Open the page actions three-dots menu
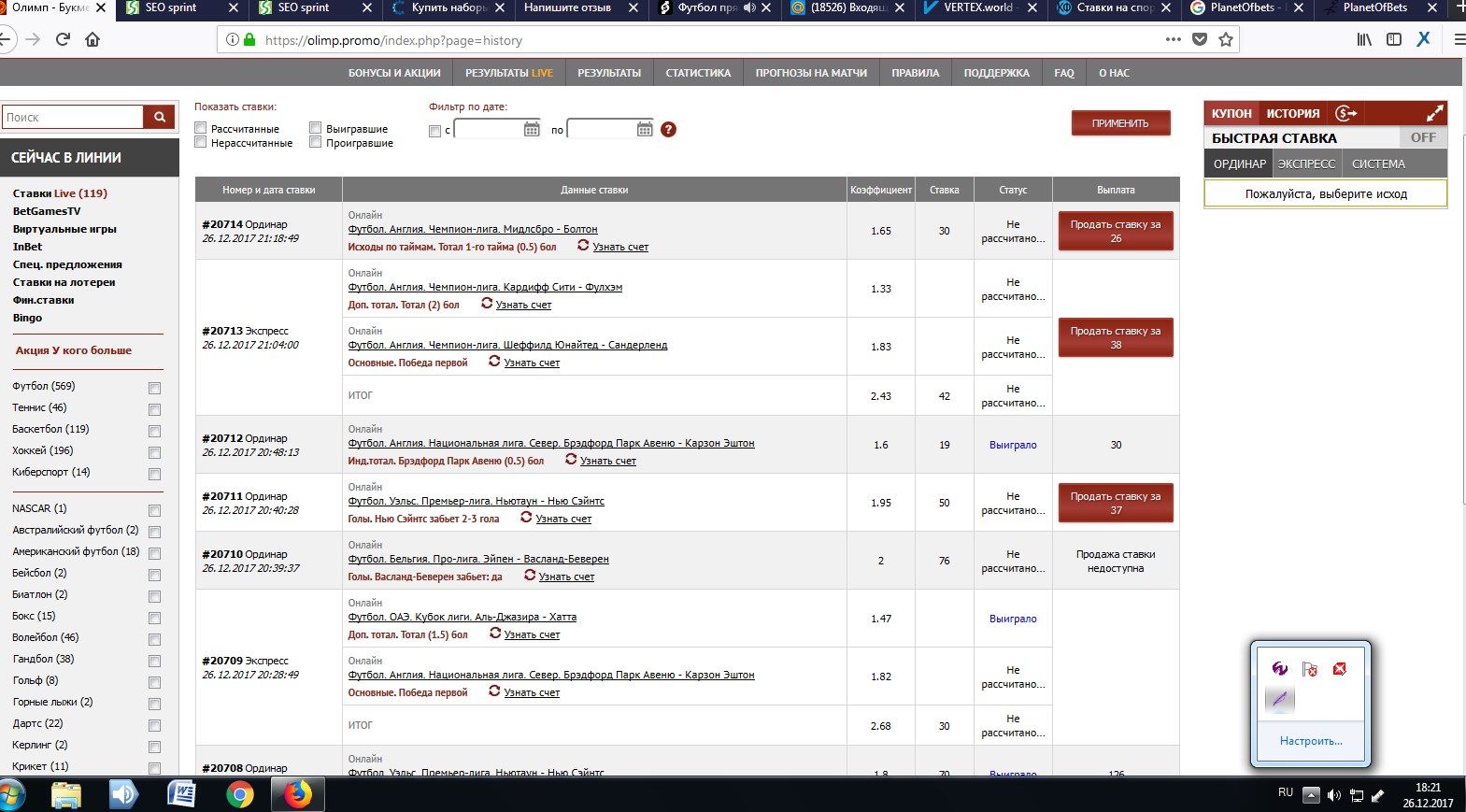This screenshot has height=812, width=1466. pyautogui.click(x=1174, y=39)
